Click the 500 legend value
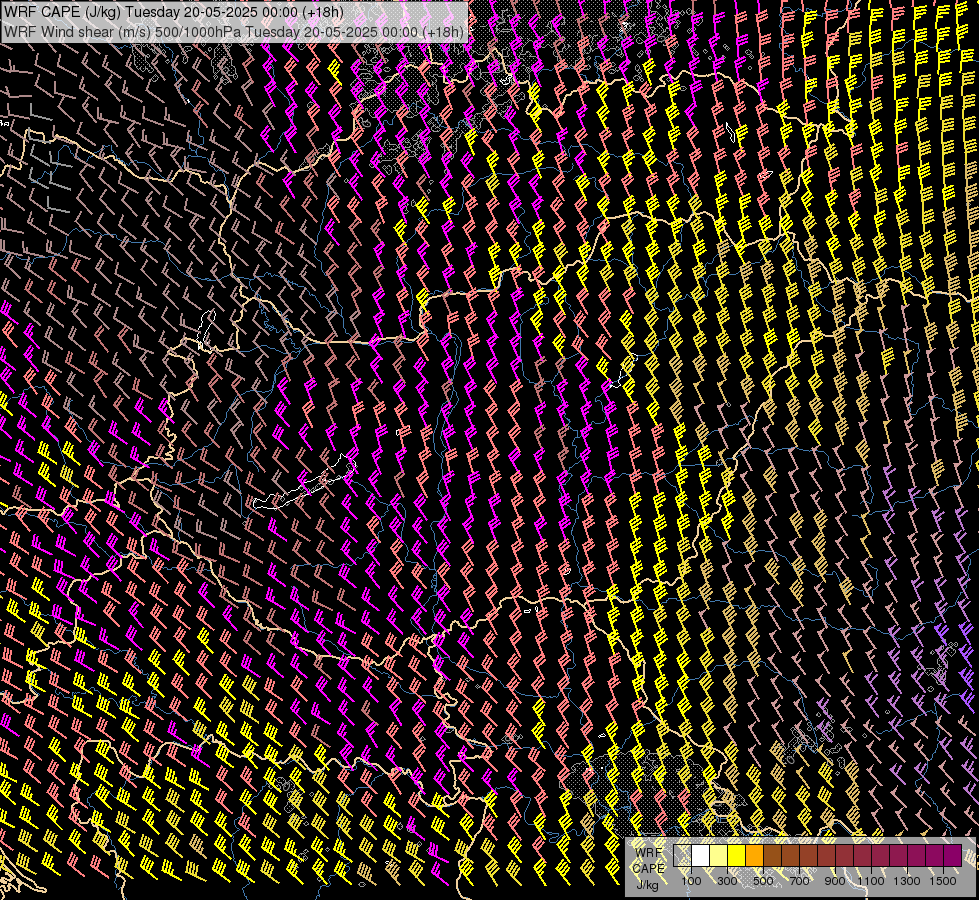This screenshot has height=900, width=979. click(x=764, y=881)
